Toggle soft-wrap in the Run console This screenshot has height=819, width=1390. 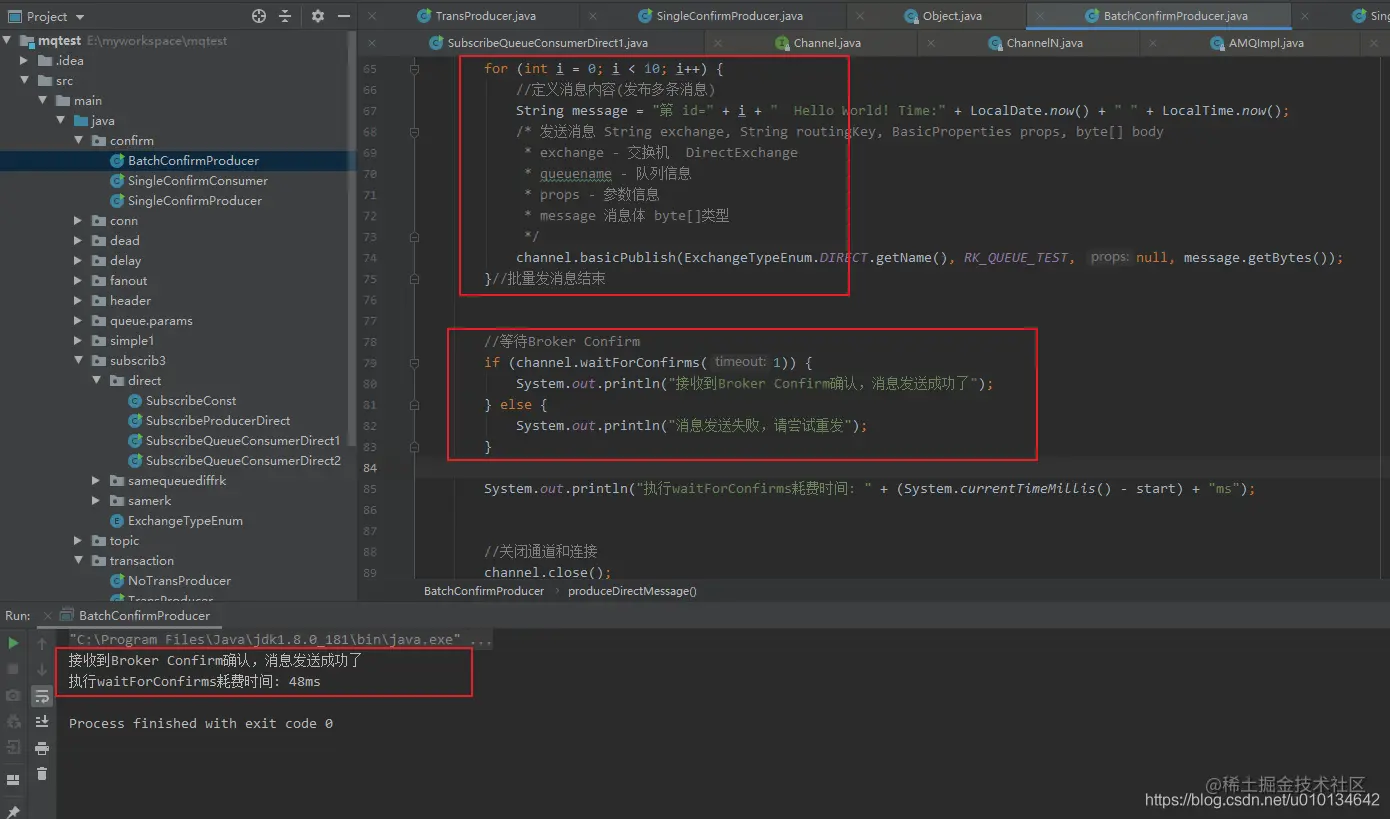tap(42, 695)
